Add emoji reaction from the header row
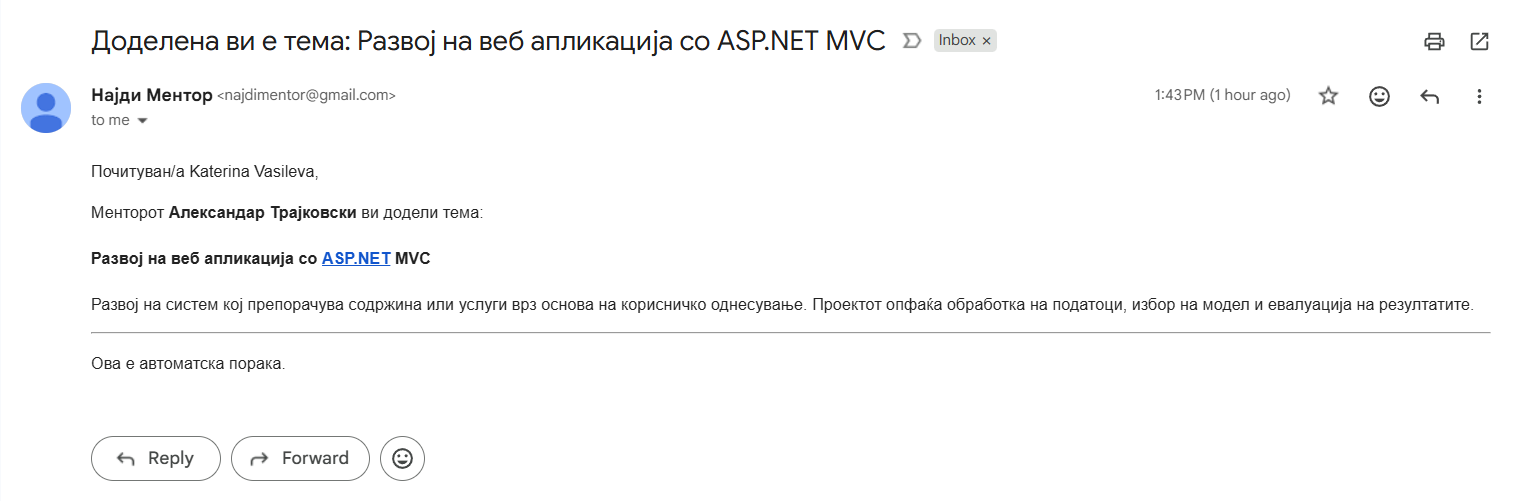Viewport: 1521px width, 501px height. [x=1379, y=96]
